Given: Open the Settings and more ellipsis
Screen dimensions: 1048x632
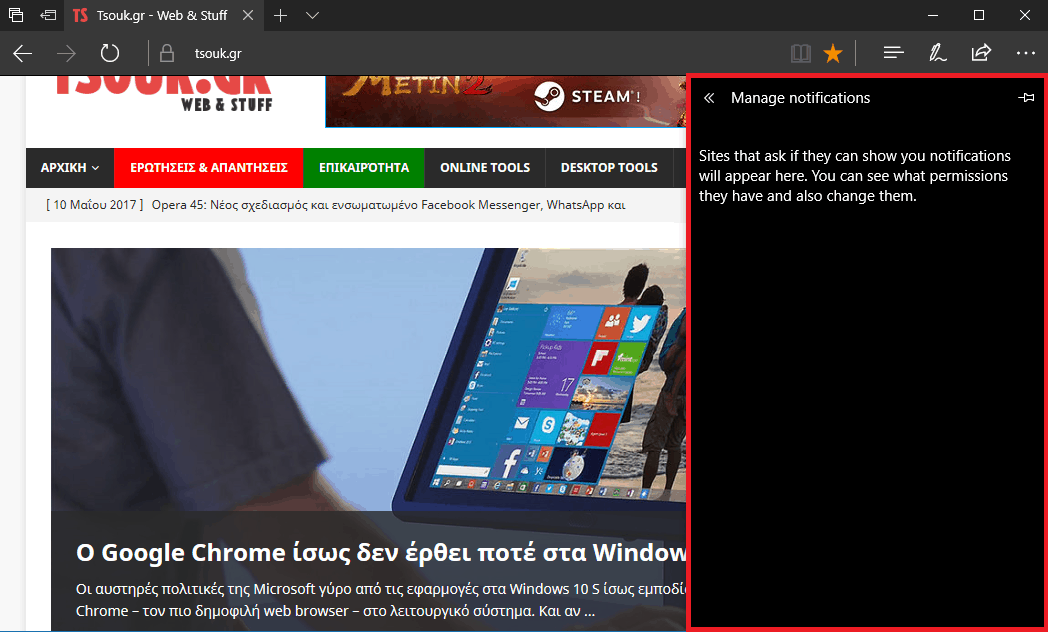Looking at the screenshot, I should coord(1025,53).
